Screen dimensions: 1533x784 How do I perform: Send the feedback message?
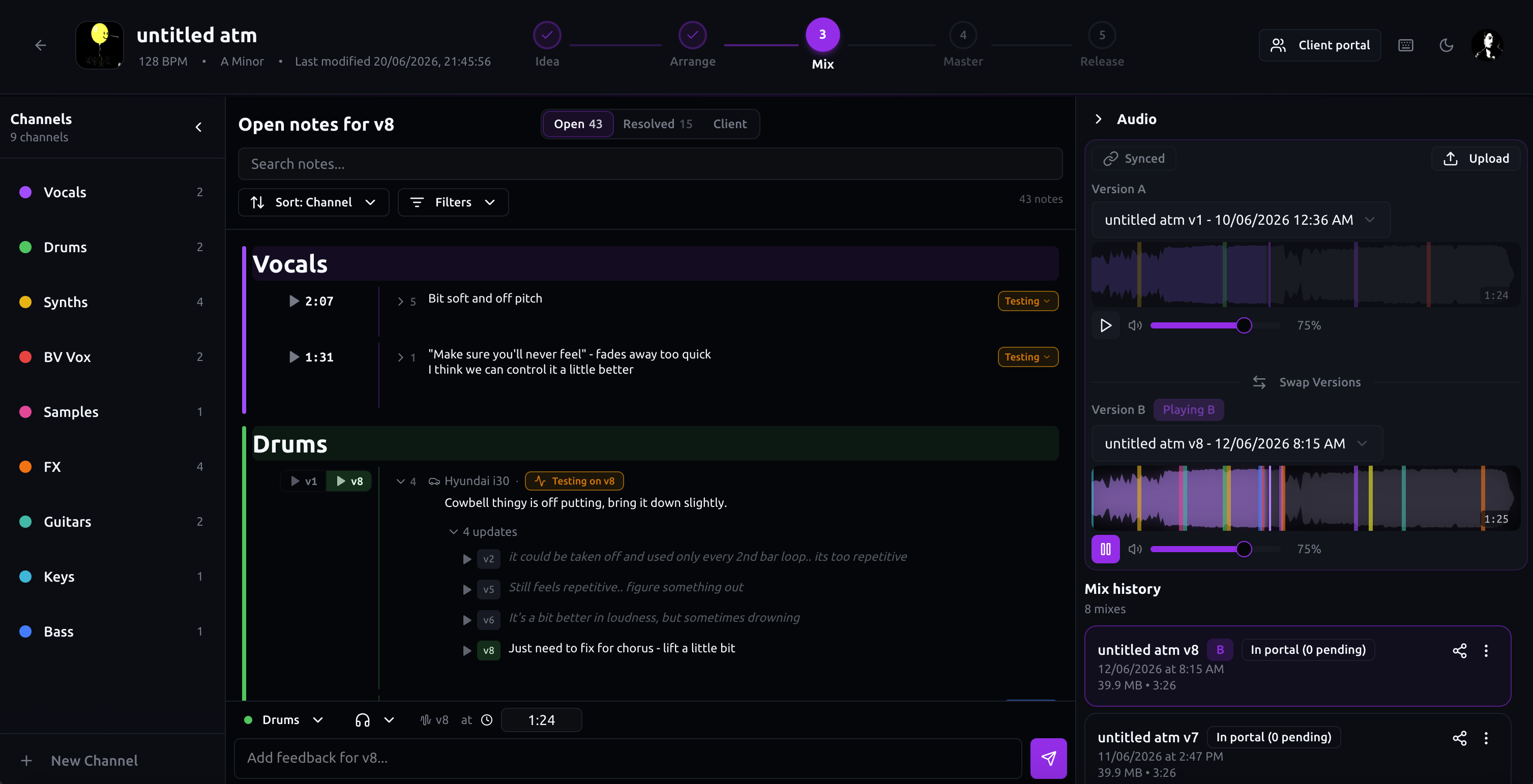1049,758
